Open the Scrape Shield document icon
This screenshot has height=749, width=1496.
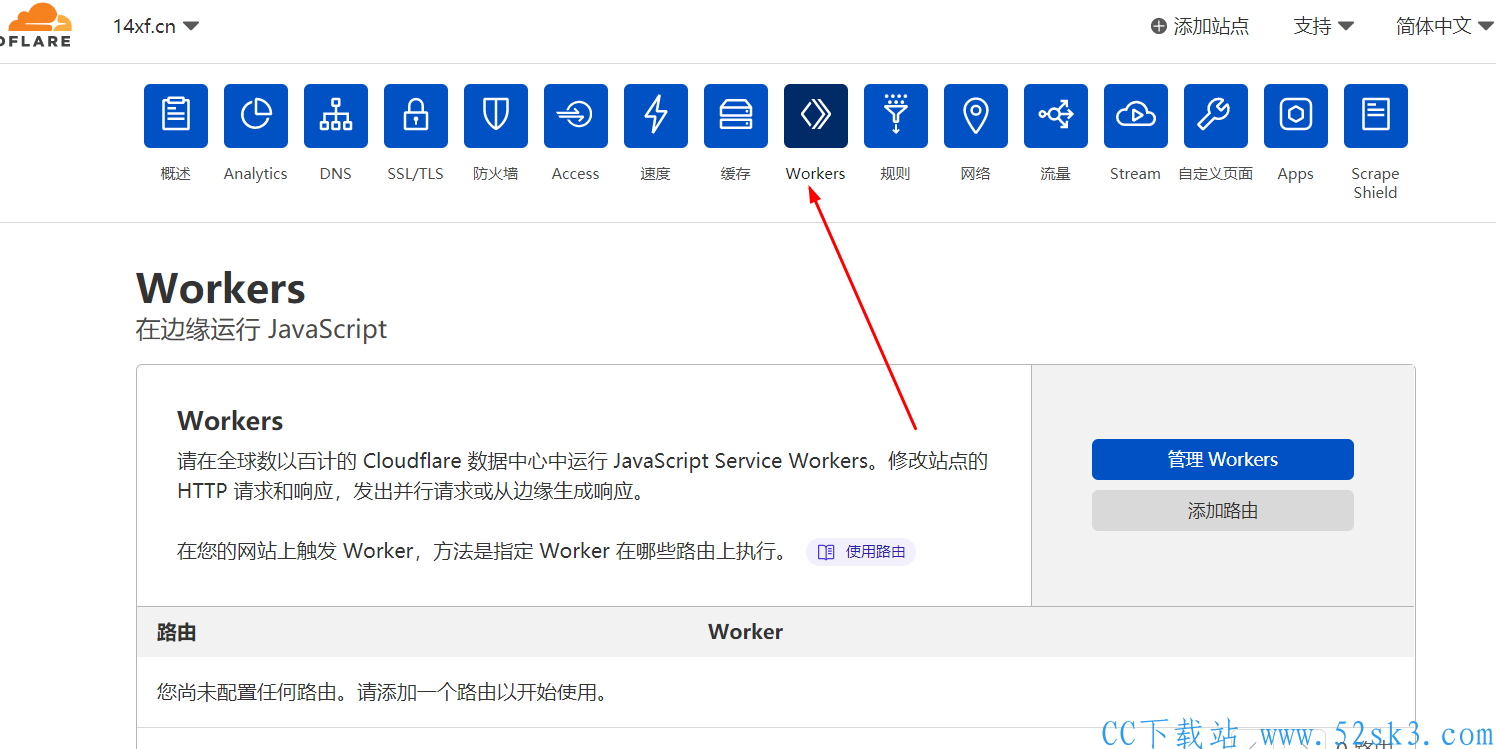click(x=1376, y=116)
